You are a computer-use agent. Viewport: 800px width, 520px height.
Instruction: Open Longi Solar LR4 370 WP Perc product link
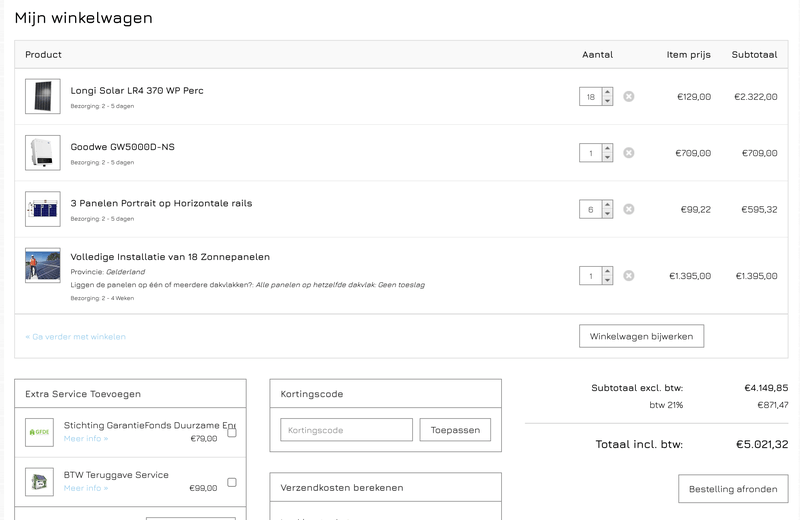pos(137,91)
